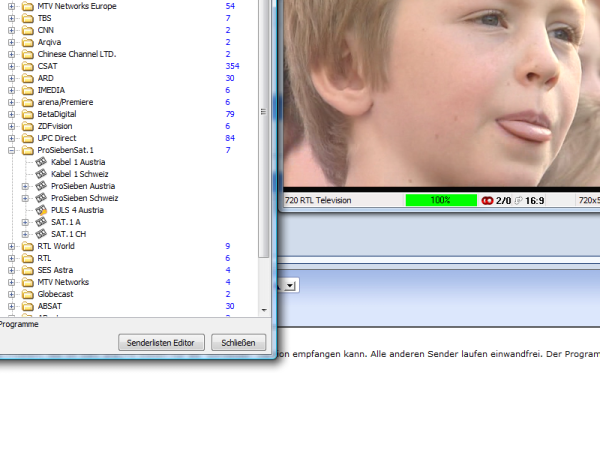The image size is (600, 450).
Task: Click the Schließen button
Action: click(x=238, y=342)
